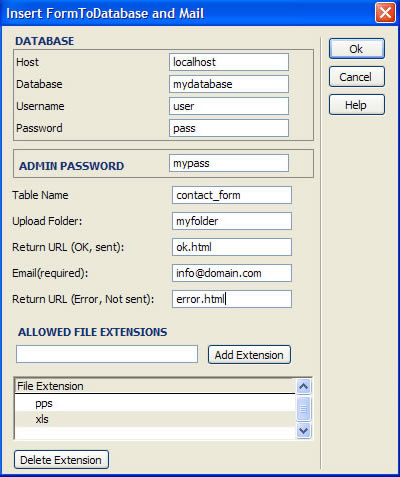Click the Upload Folder input

pyautogui.click(x=232, y=221)
